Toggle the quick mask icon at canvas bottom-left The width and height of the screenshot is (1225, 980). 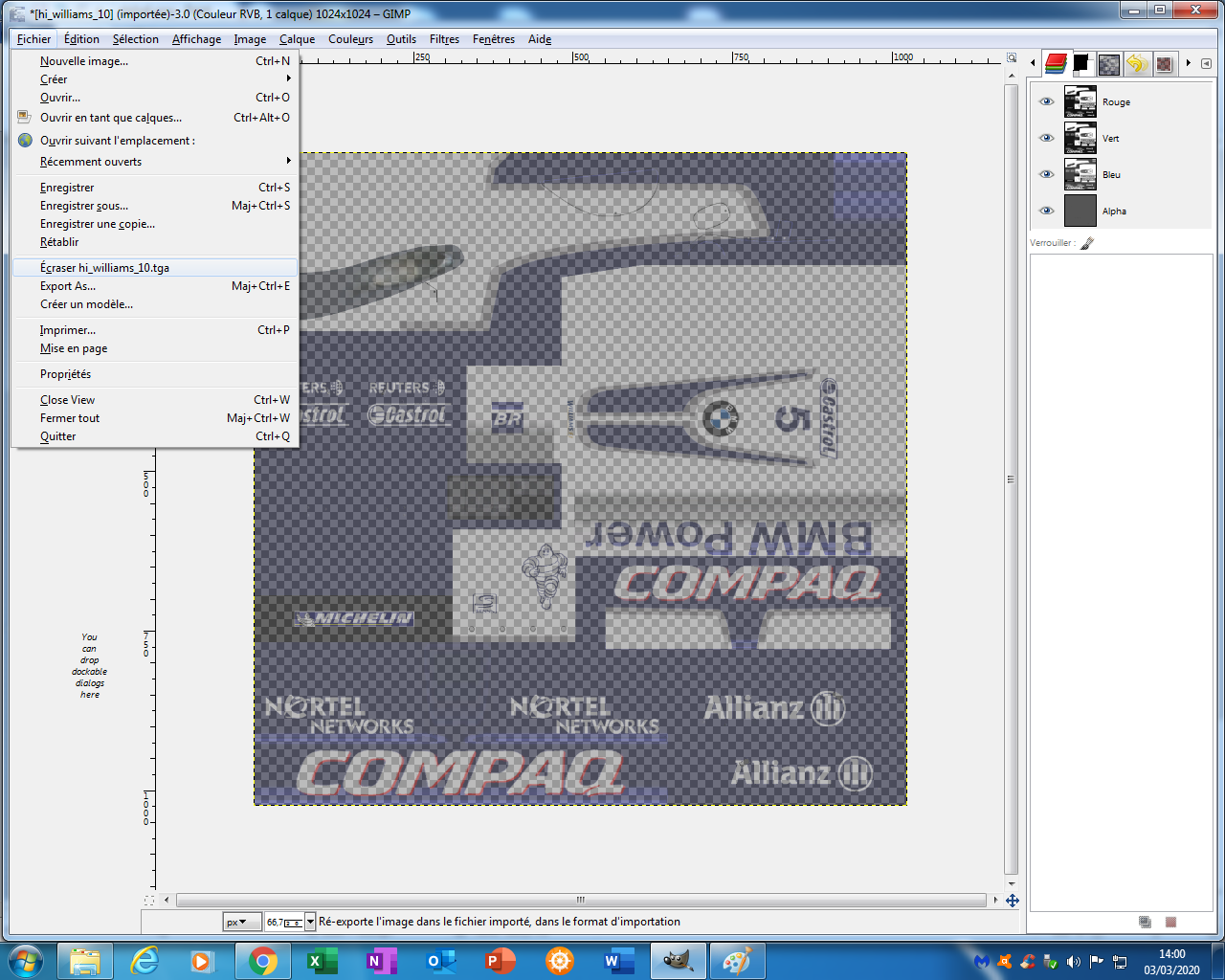coord(148,901)
